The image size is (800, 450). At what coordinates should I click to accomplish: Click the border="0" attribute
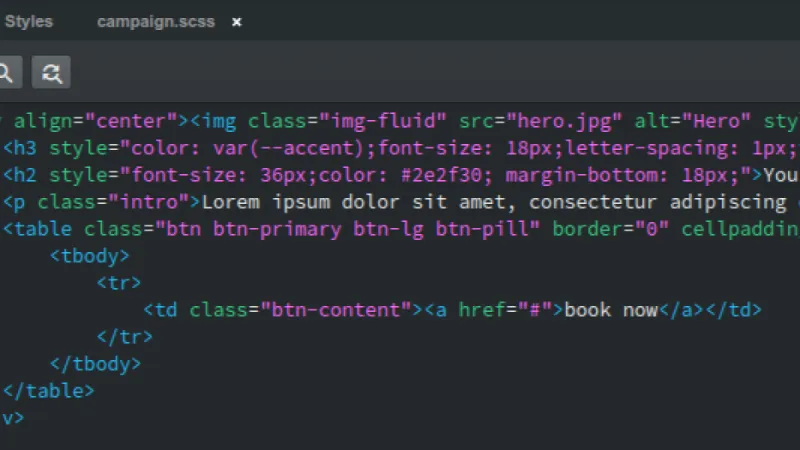coord(610,229)
